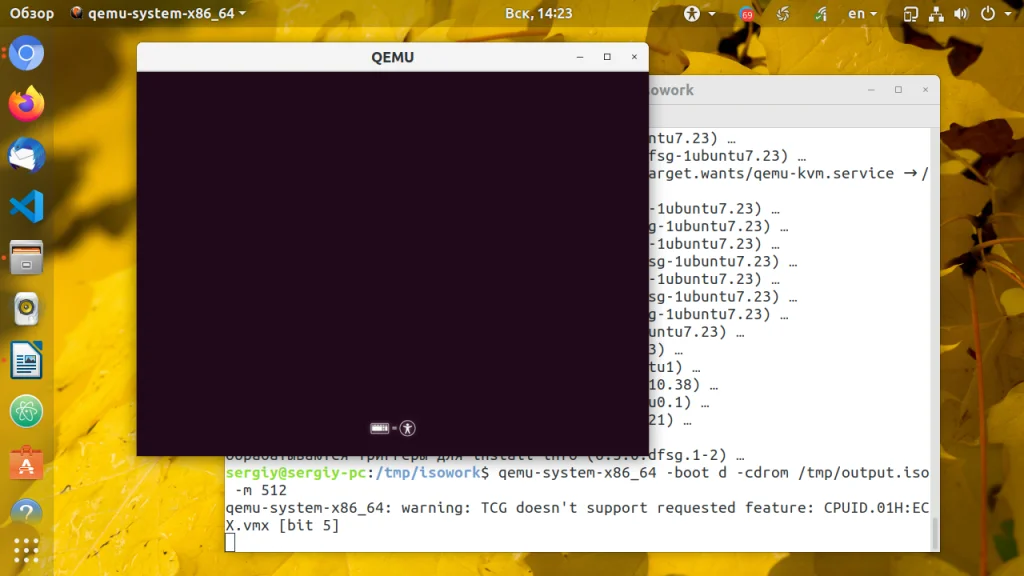Image resolution: width=1024 pixels, height=576 pixels.
Task: Click the green feather tray icon
Action: click(820, 13)
